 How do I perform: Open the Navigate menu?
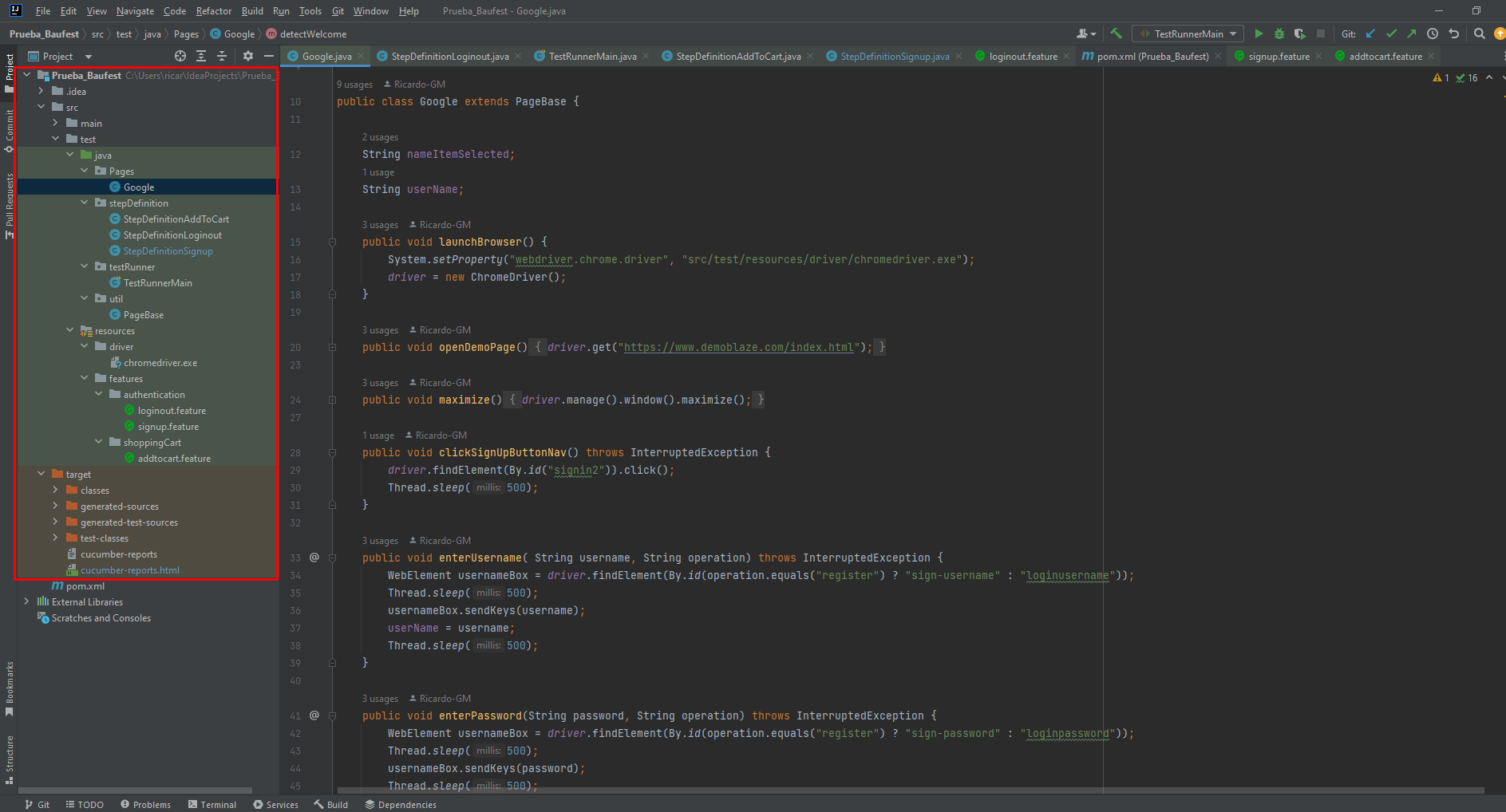pyautogui.click(x=134, y=11)
